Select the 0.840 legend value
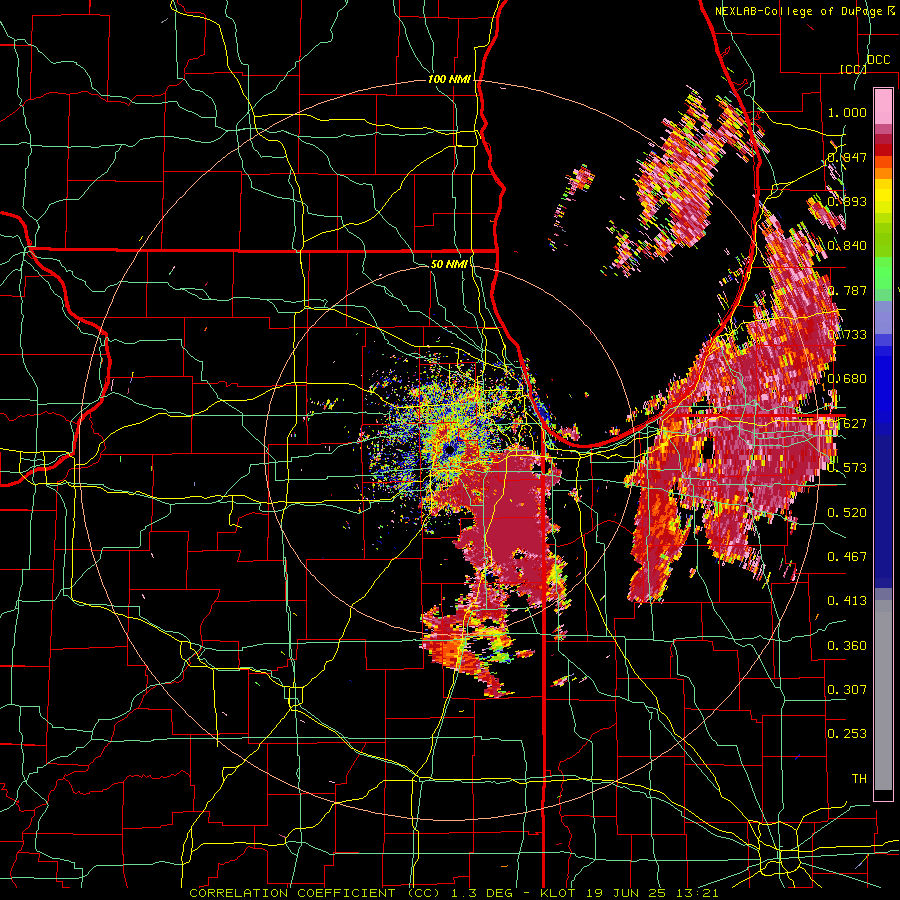 point(847,246)
